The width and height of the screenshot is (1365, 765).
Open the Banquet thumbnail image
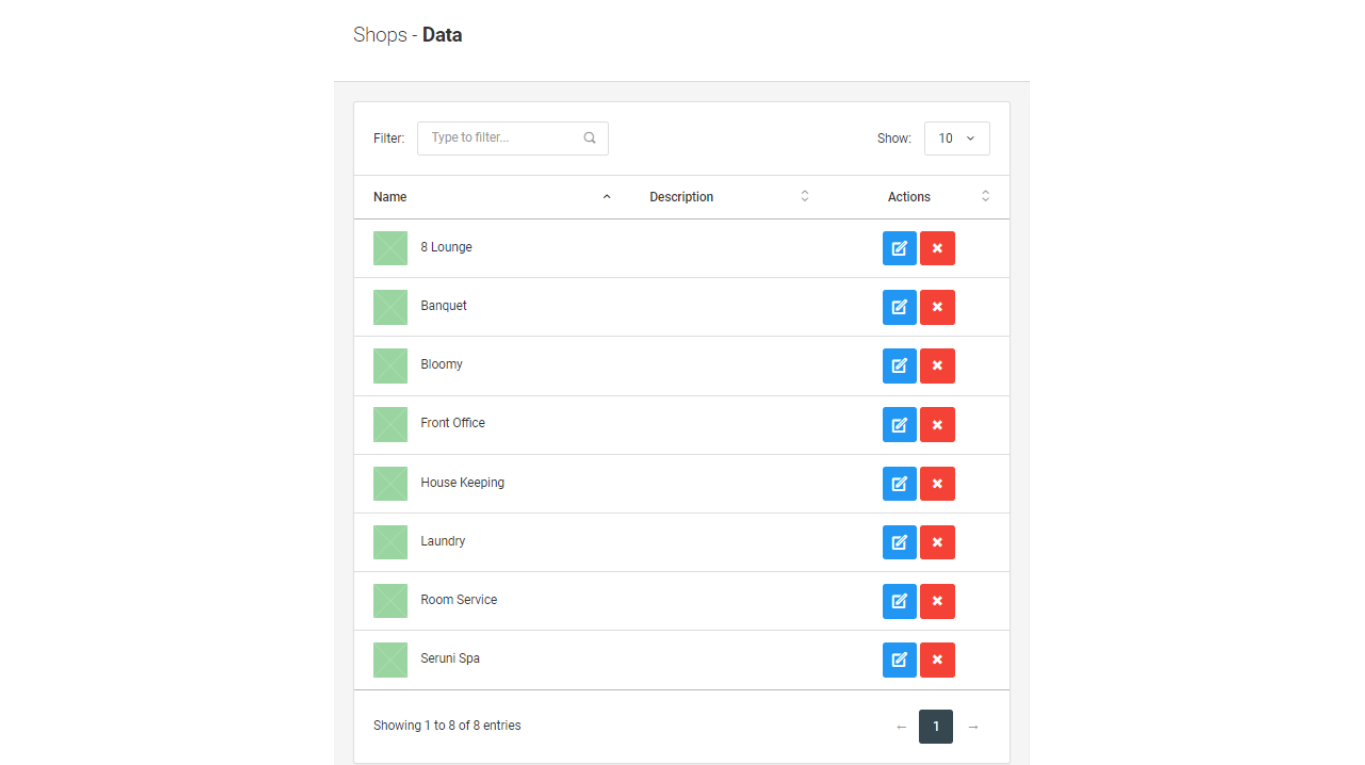click(390, 307)
